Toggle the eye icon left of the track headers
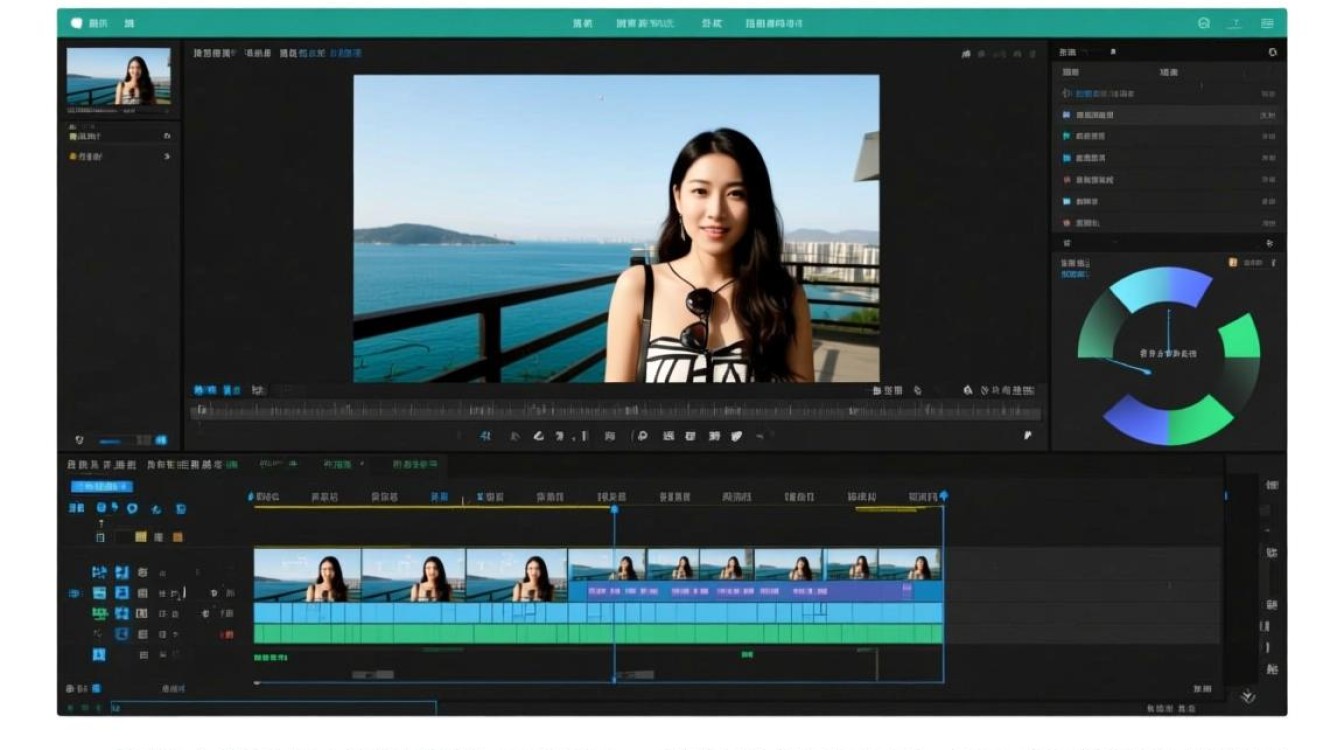This screenshot has width=1344, height=750. 74,593
